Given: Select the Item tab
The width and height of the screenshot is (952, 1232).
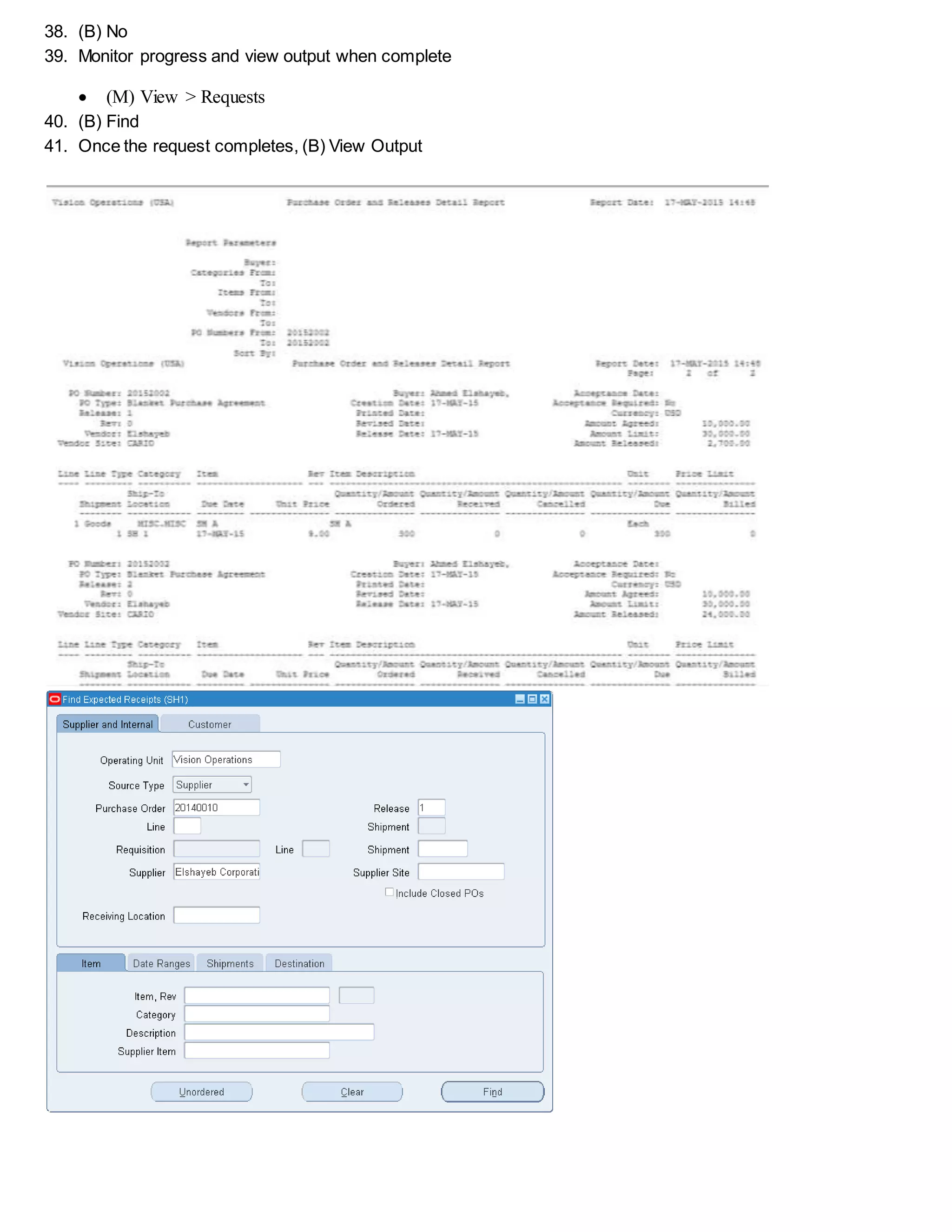Looking at the screenshot, I should pyautogui.click(x=91, y=963).
